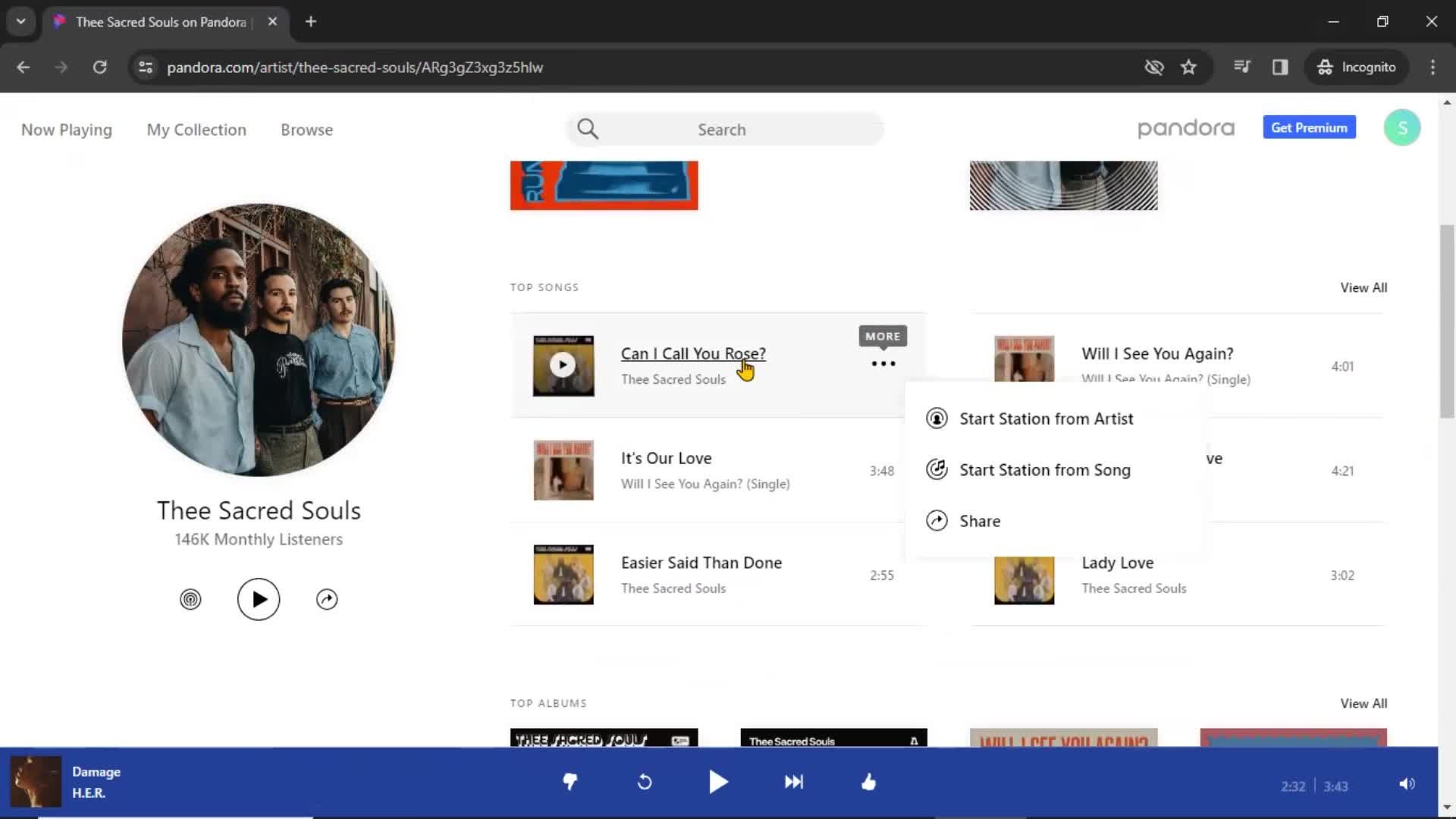Click play button for Can I Call You Rose?
1456x819 pixels.
[561, 364]
